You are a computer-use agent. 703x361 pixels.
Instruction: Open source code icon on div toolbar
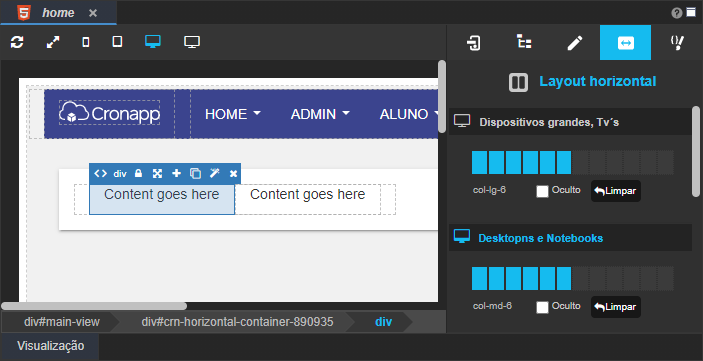click(100, 174)
